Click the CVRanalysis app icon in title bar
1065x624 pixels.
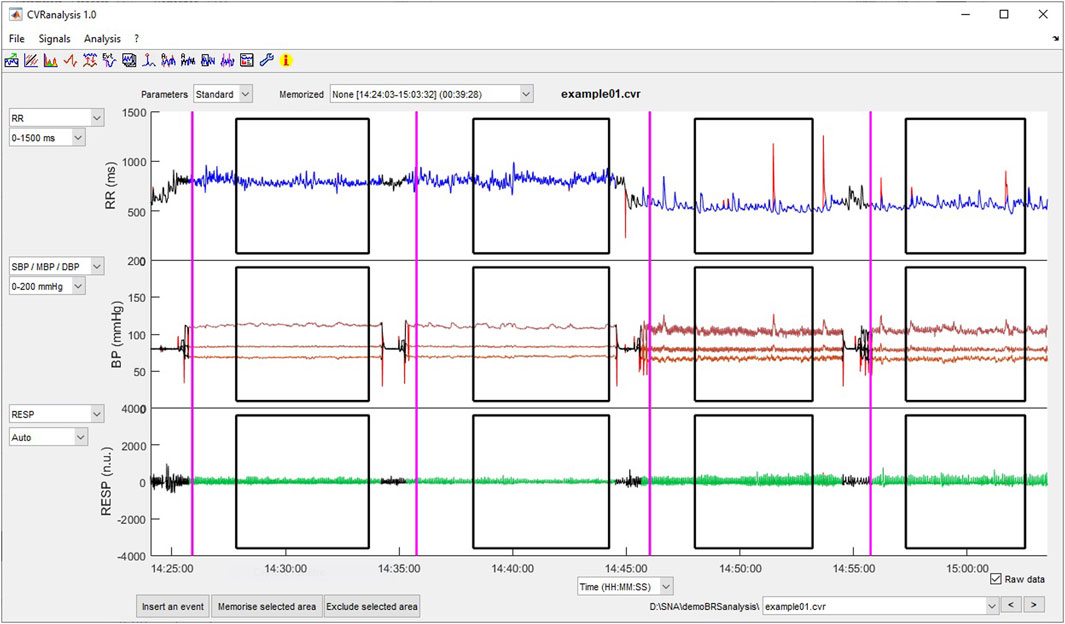(15, 14)
